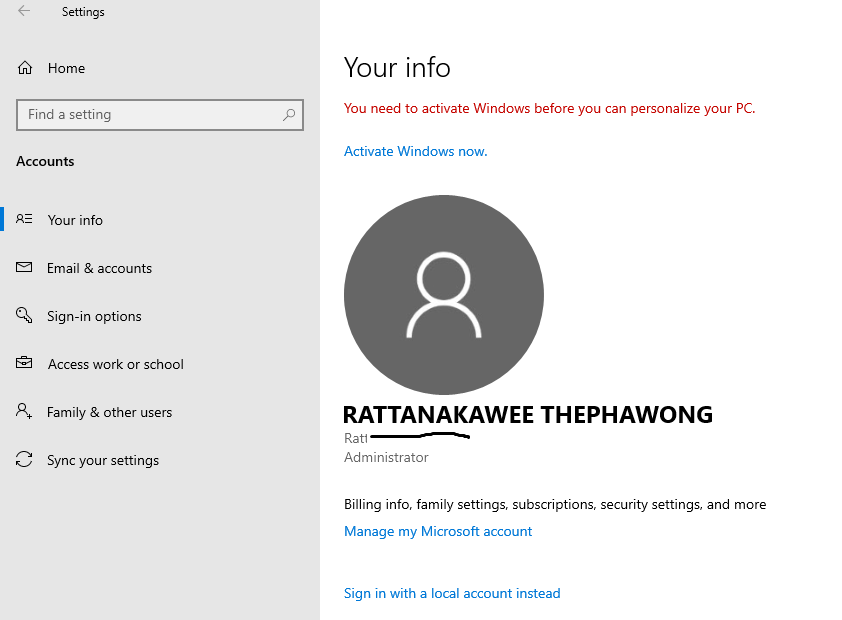Click the Billing info description text

pos(555,505)
